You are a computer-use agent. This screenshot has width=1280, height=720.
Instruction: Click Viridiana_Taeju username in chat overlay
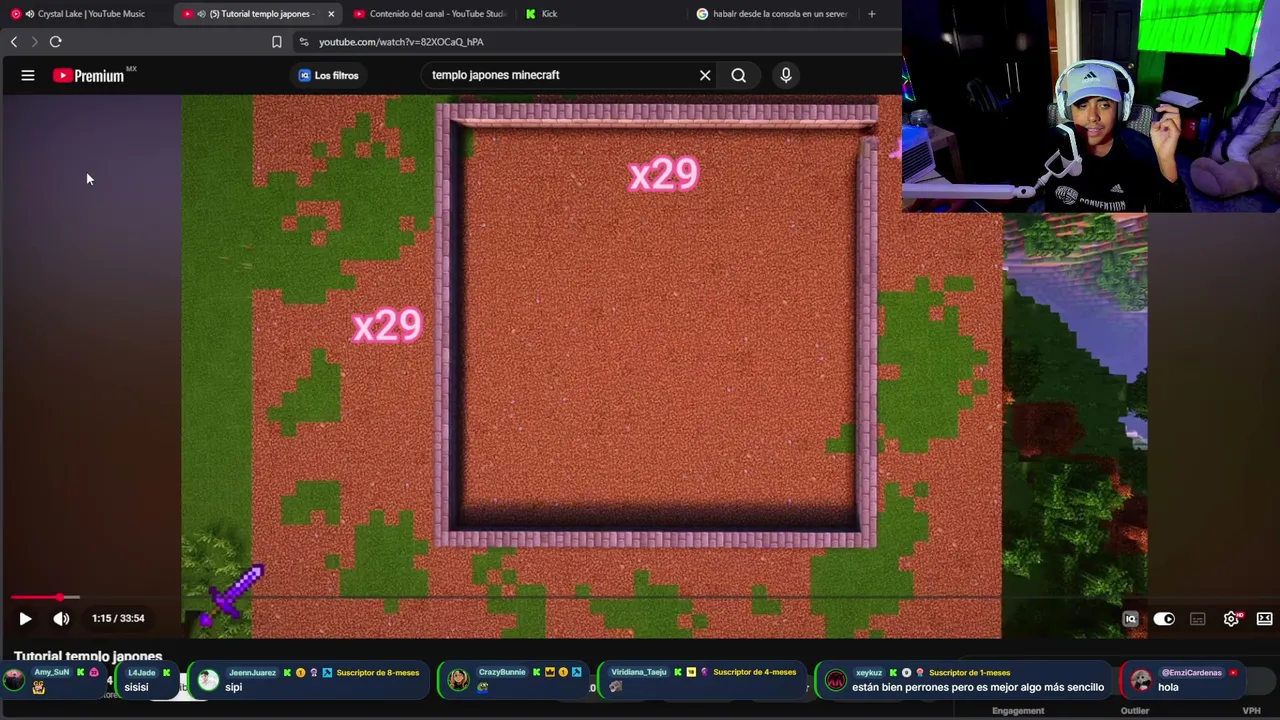pos(639,673)
